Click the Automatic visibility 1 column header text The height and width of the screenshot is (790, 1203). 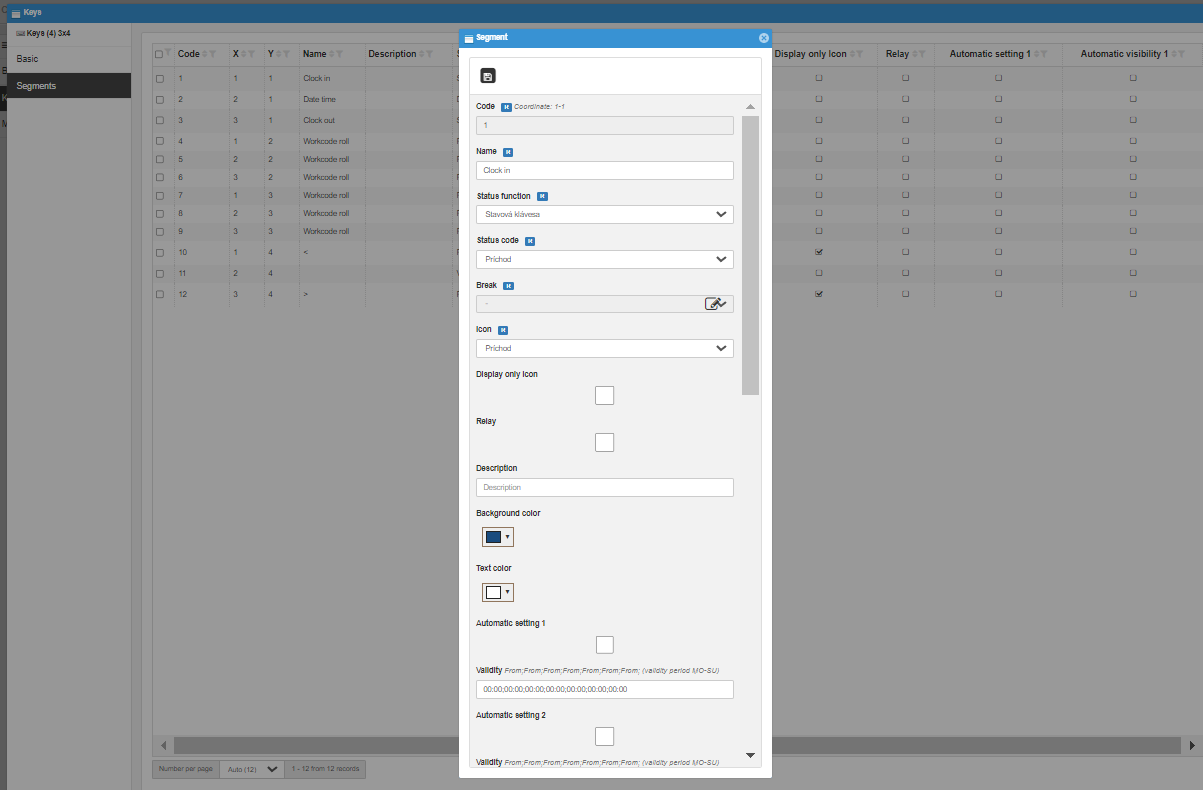[x=1124, y=54]
